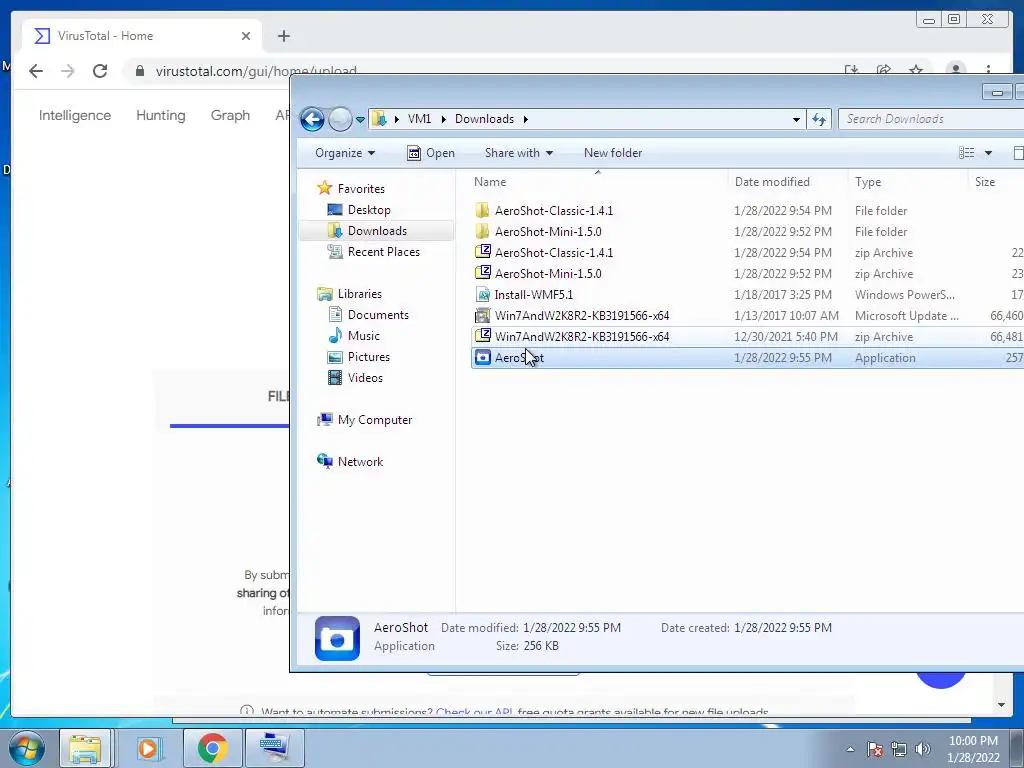Refresh the Downloads folder view
Image resolution: width=1024 pixels, height=768 pixels.
coord(819,119)
